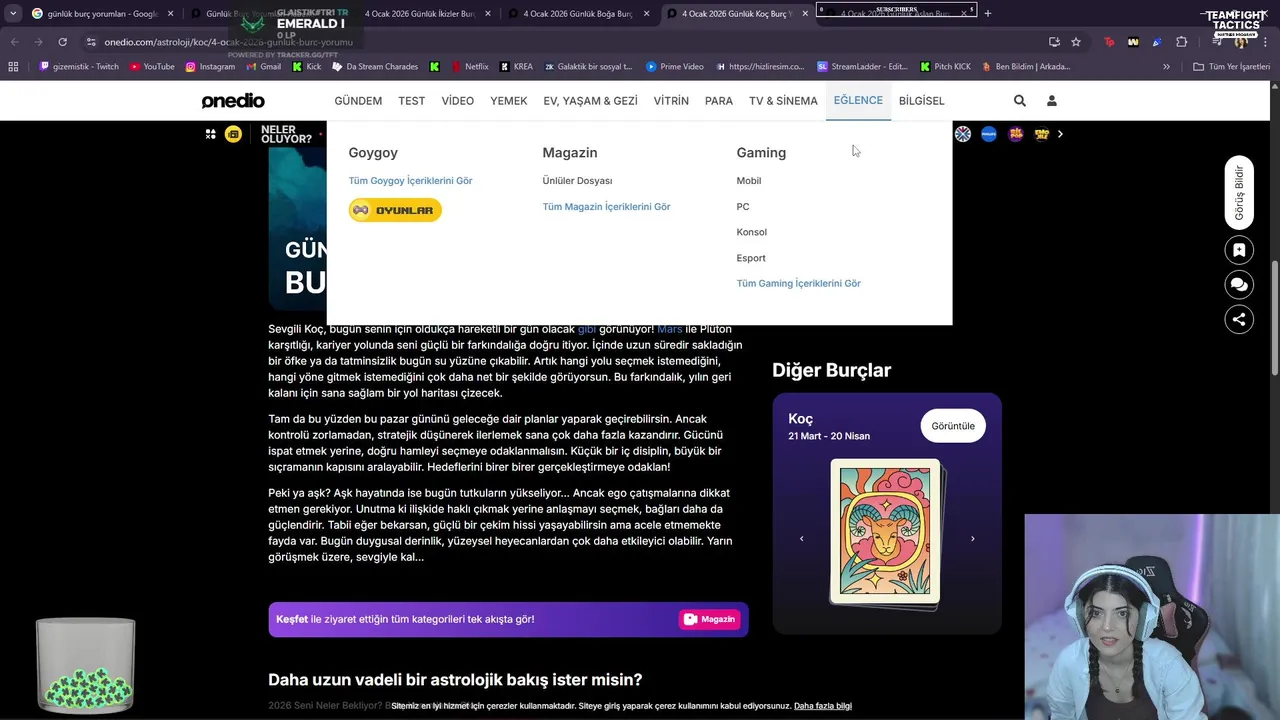Select Esport under Gaming
Screen dimensions: 1280x720
click(x=751, y=258)
